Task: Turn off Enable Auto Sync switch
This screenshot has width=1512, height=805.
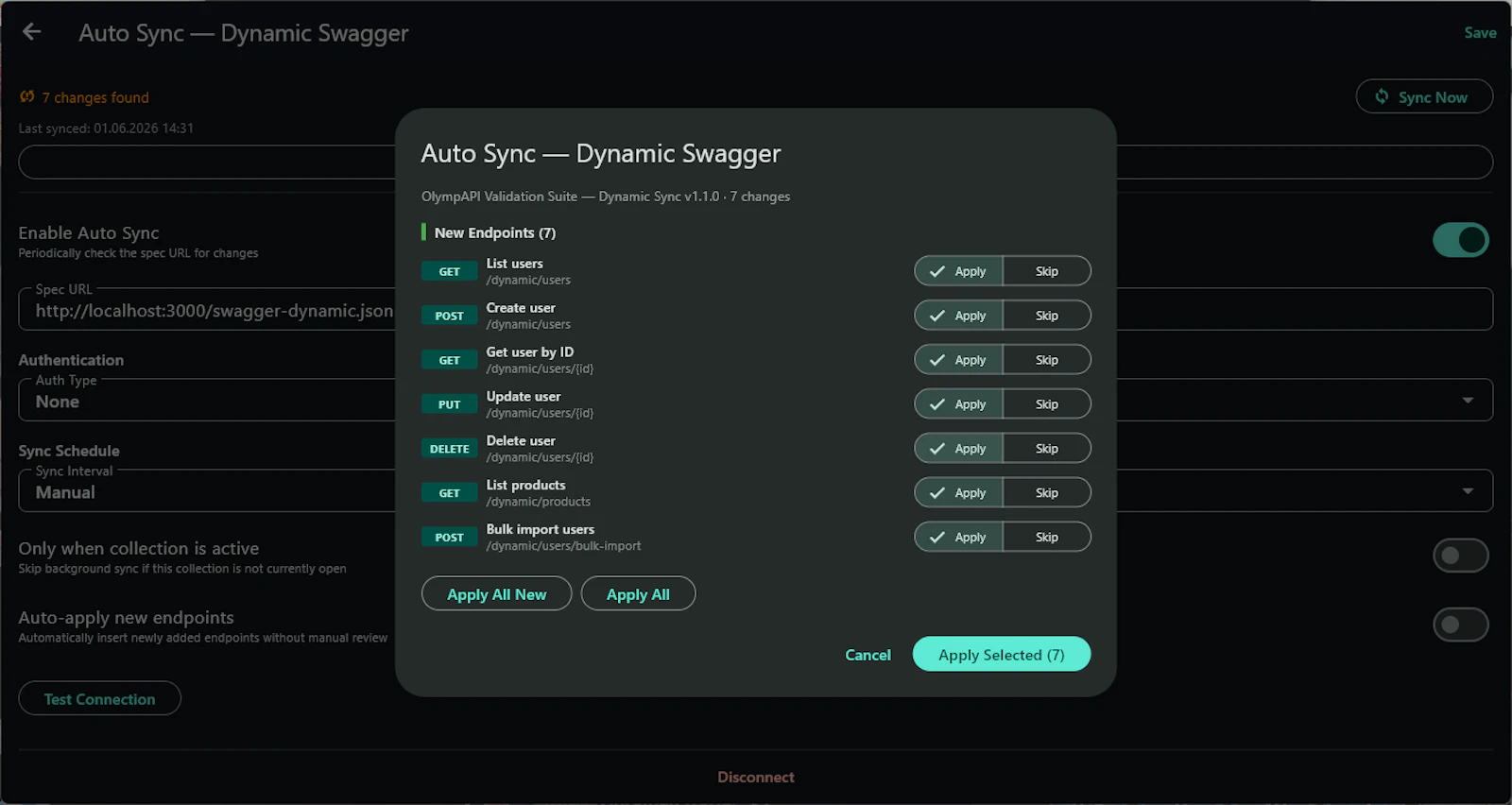Action: click(1461, 240)
